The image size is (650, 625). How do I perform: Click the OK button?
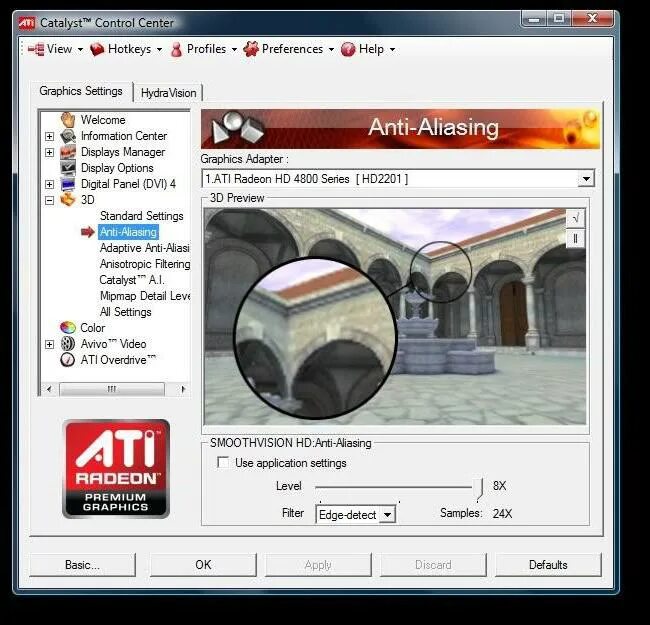click(x=203, y=564)
